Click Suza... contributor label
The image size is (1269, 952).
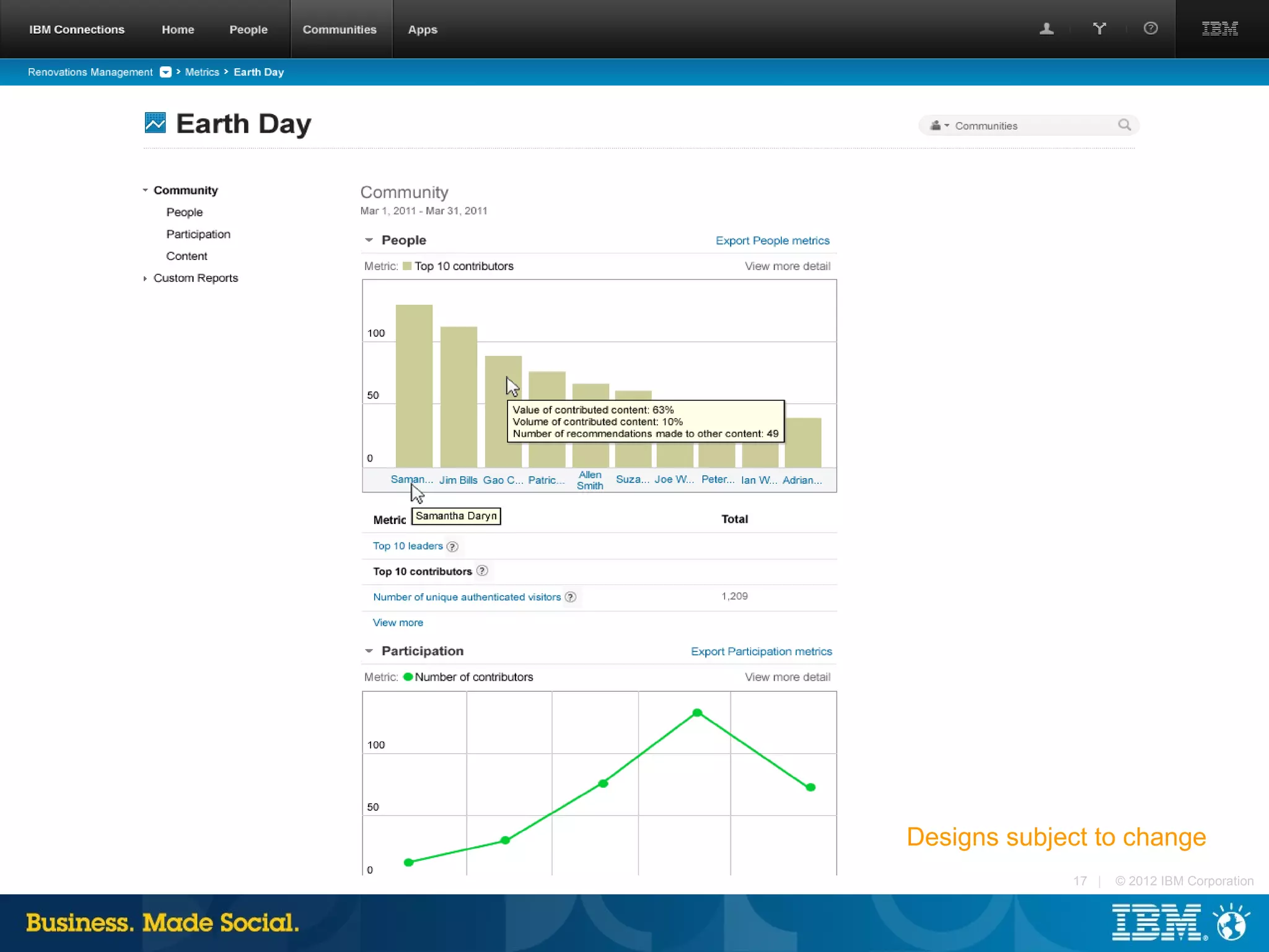coord(633,479)
